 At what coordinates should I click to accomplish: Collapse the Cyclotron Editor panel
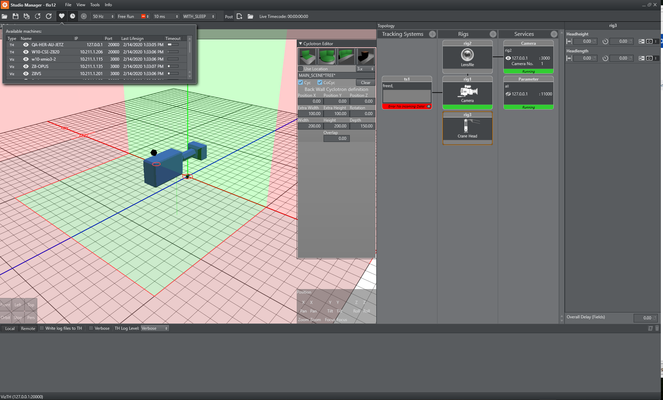click(301, 43)
